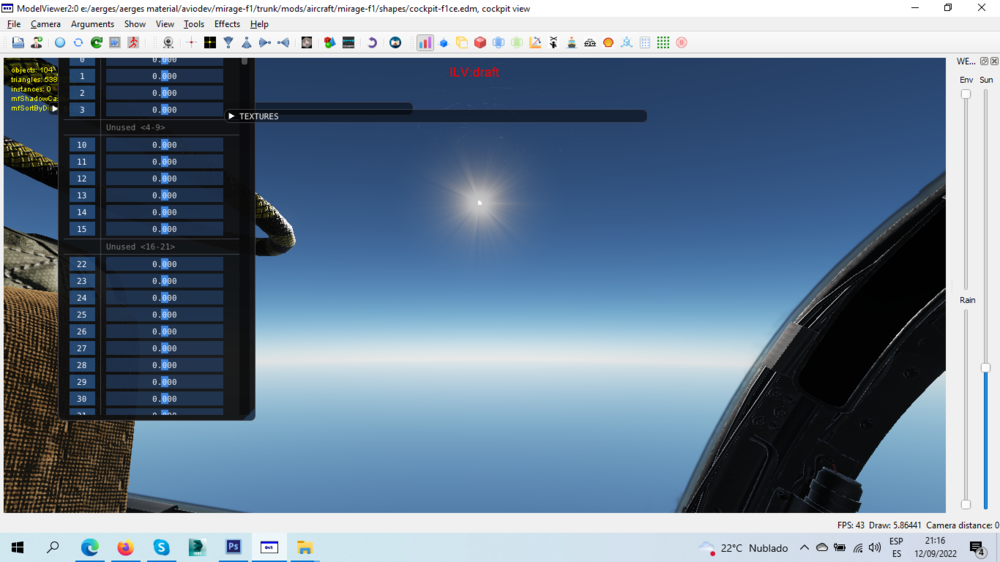
Task: Click the arguments panel scrollbar thumb
Action: tap(244, 61)
